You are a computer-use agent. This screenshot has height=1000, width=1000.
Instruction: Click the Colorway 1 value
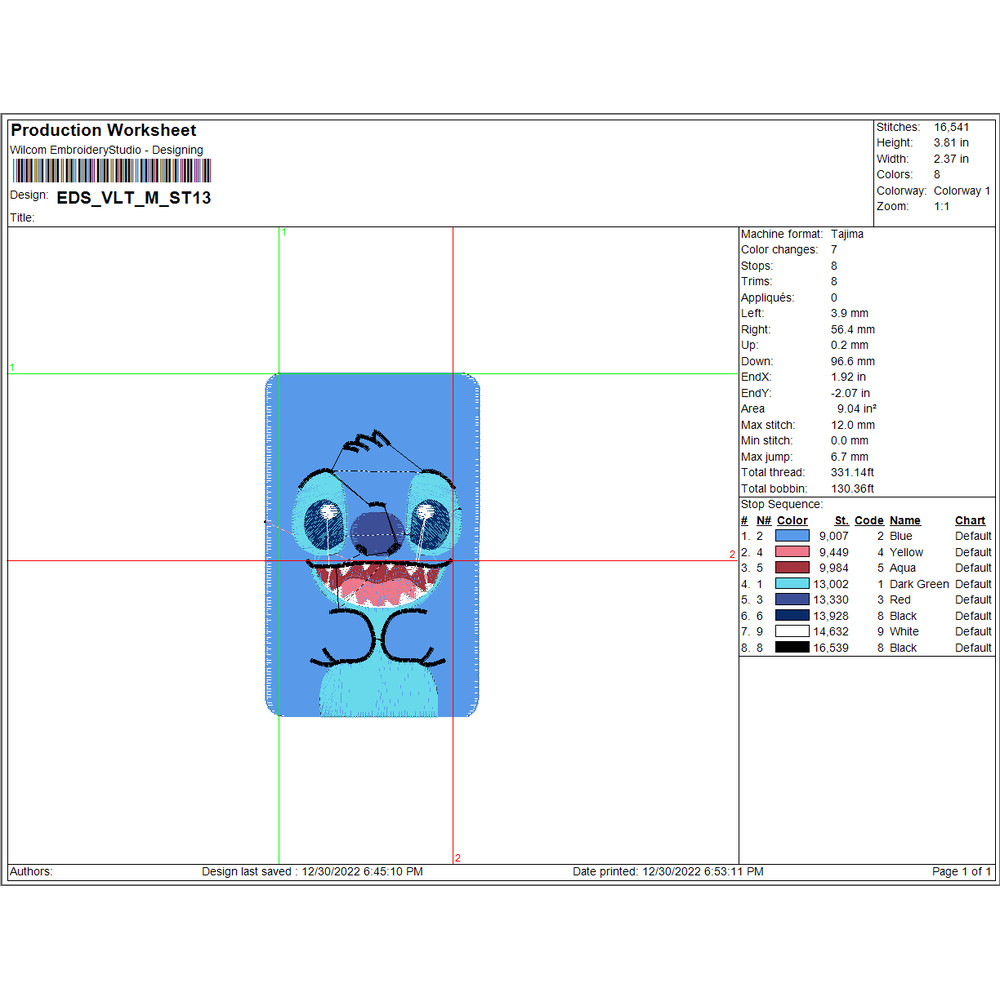[x=962, y=191]
